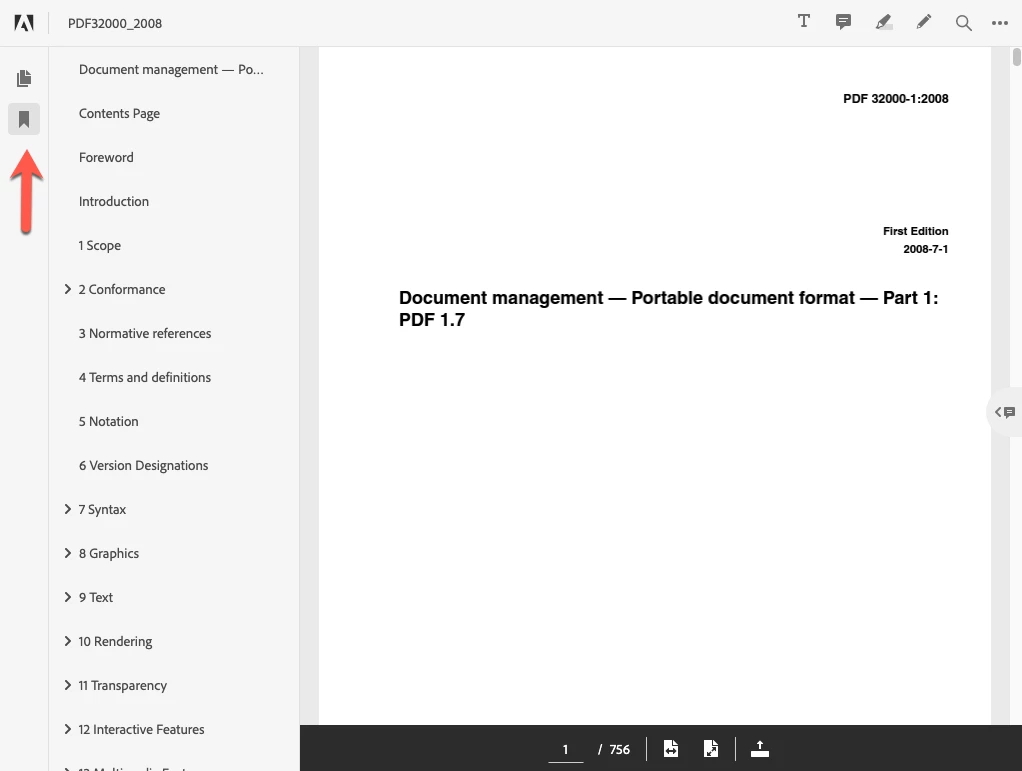This screenshot has width=1022, height=771.
Task: Jump to the Foreword bookmark
Action: 106,157
